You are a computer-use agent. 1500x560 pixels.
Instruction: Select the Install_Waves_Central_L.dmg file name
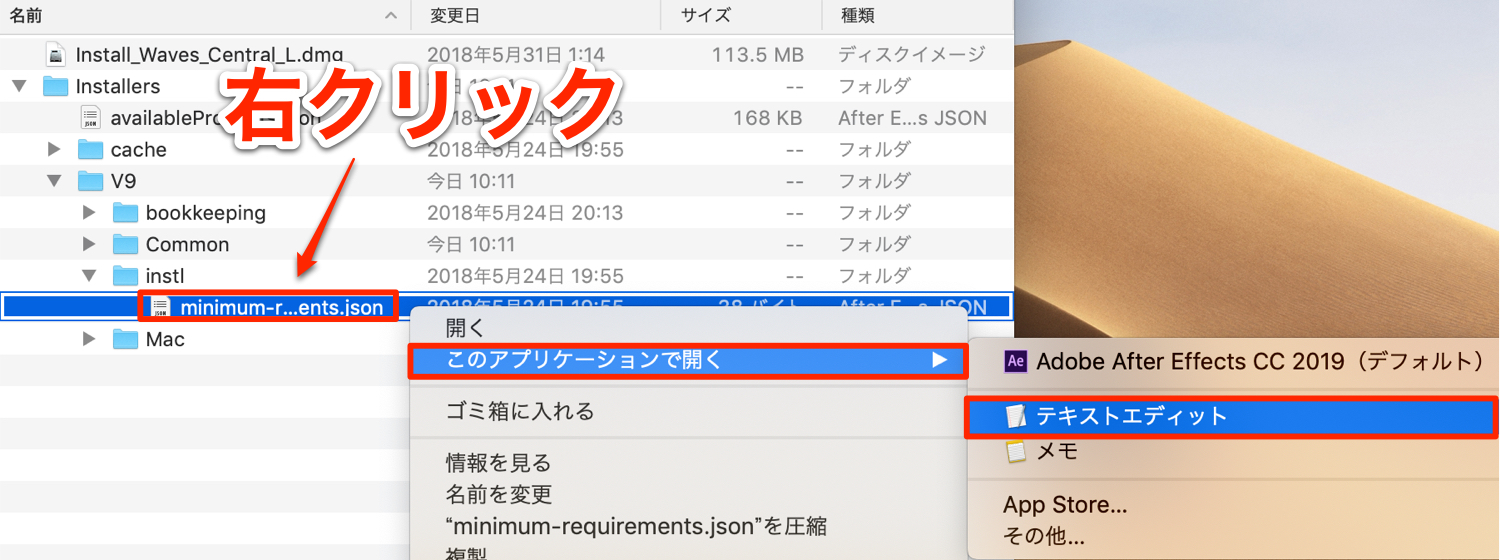210,54
